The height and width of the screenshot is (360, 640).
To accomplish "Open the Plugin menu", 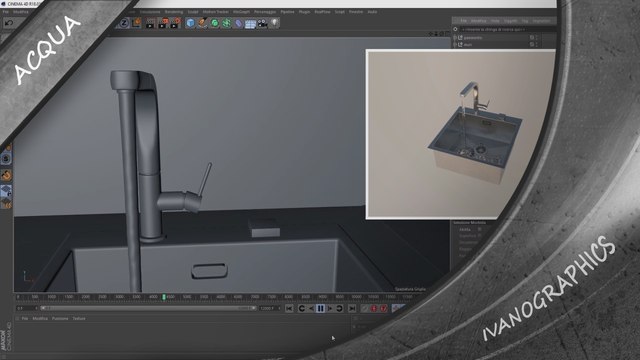I will [x=304, y=12].
